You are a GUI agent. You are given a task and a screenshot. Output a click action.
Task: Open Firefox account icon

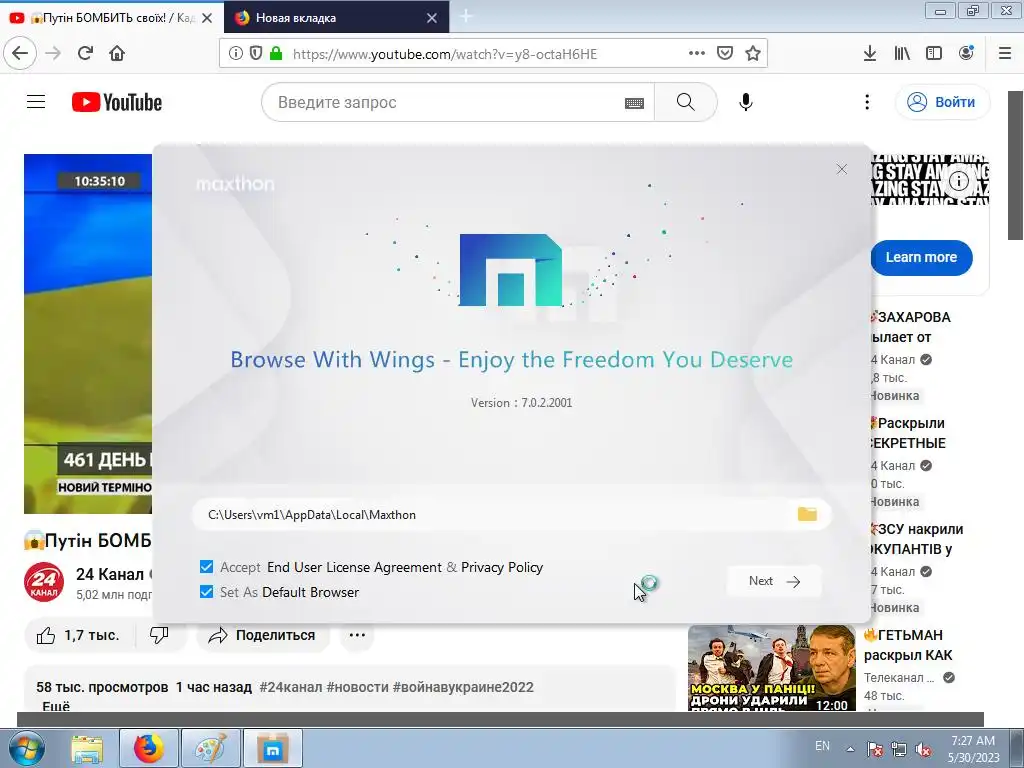(966, 53)
